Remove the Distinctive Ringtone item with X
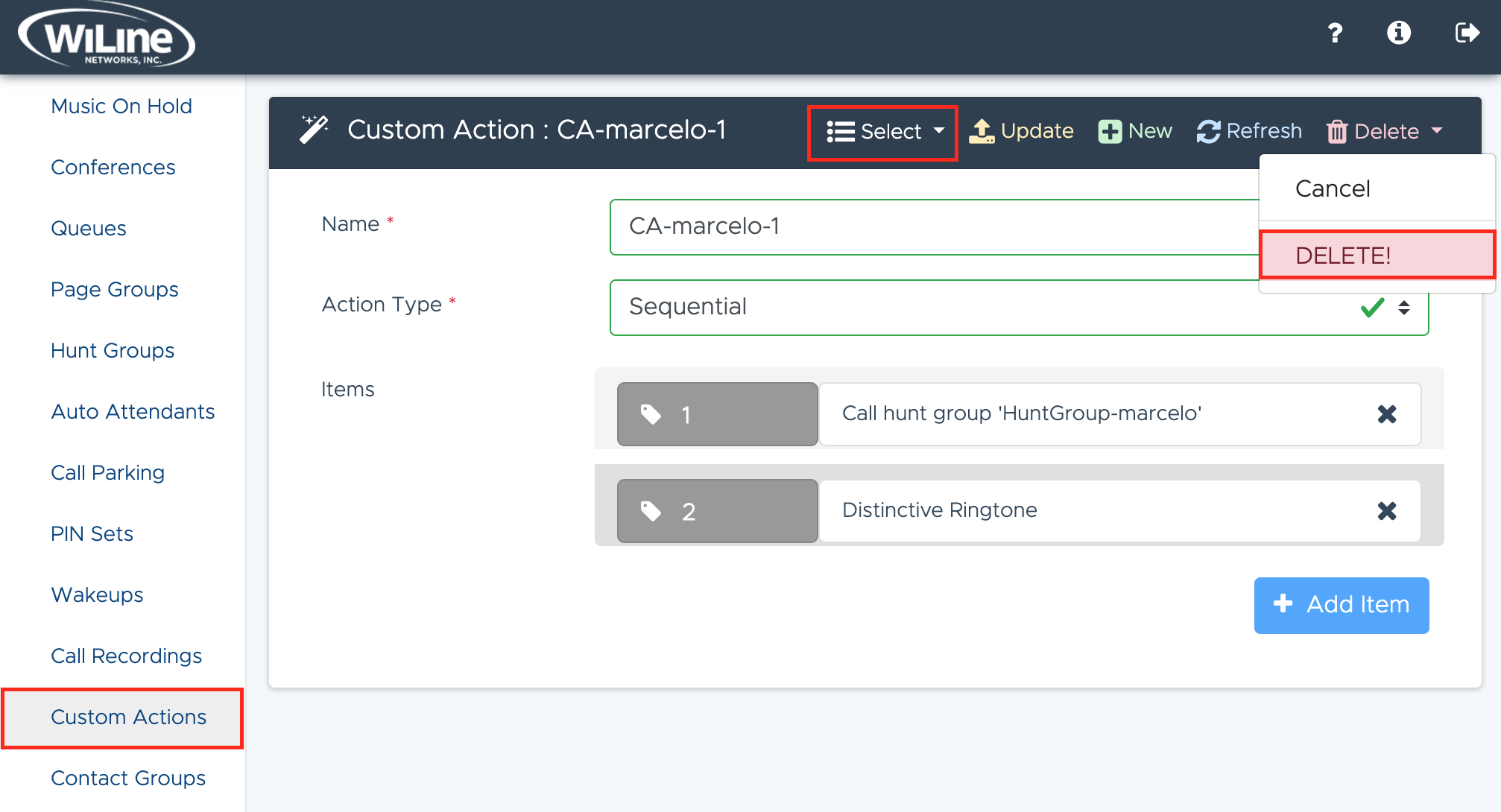This screenshot has height=812, width=1501. point(1386,511)
